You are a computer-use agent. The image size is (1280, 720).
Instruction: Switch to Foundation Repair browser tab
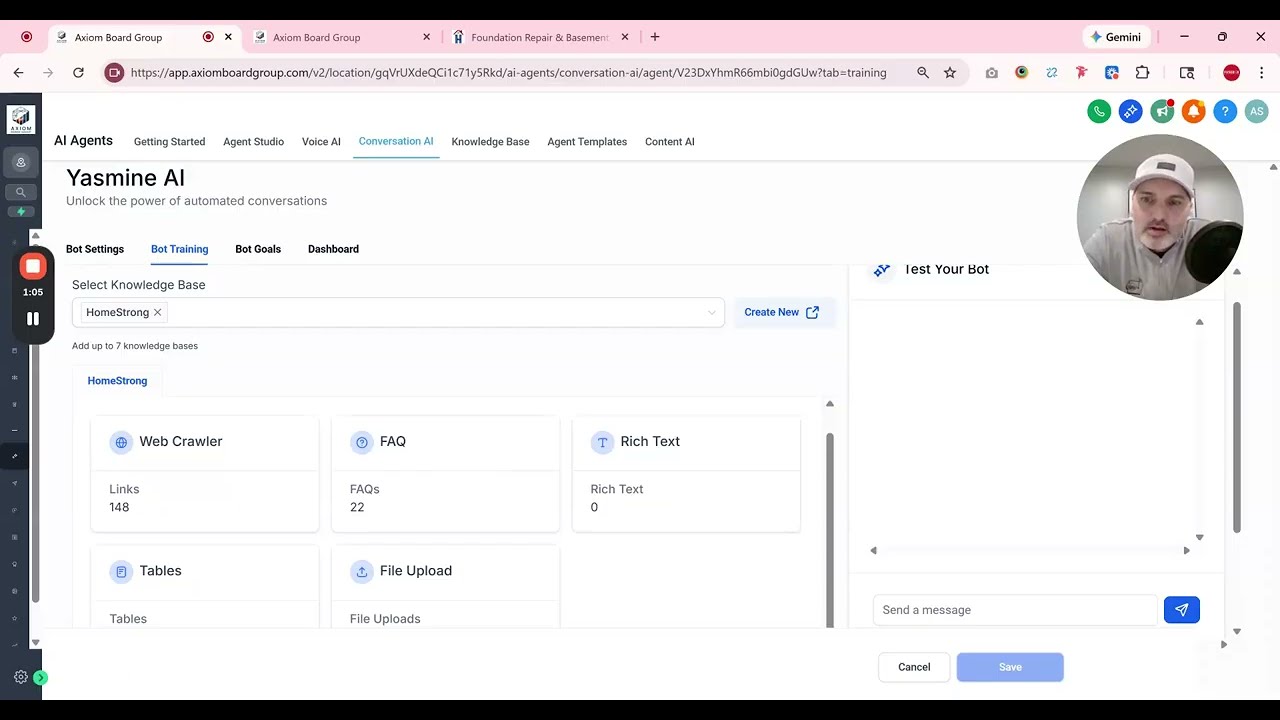point(540,37)
